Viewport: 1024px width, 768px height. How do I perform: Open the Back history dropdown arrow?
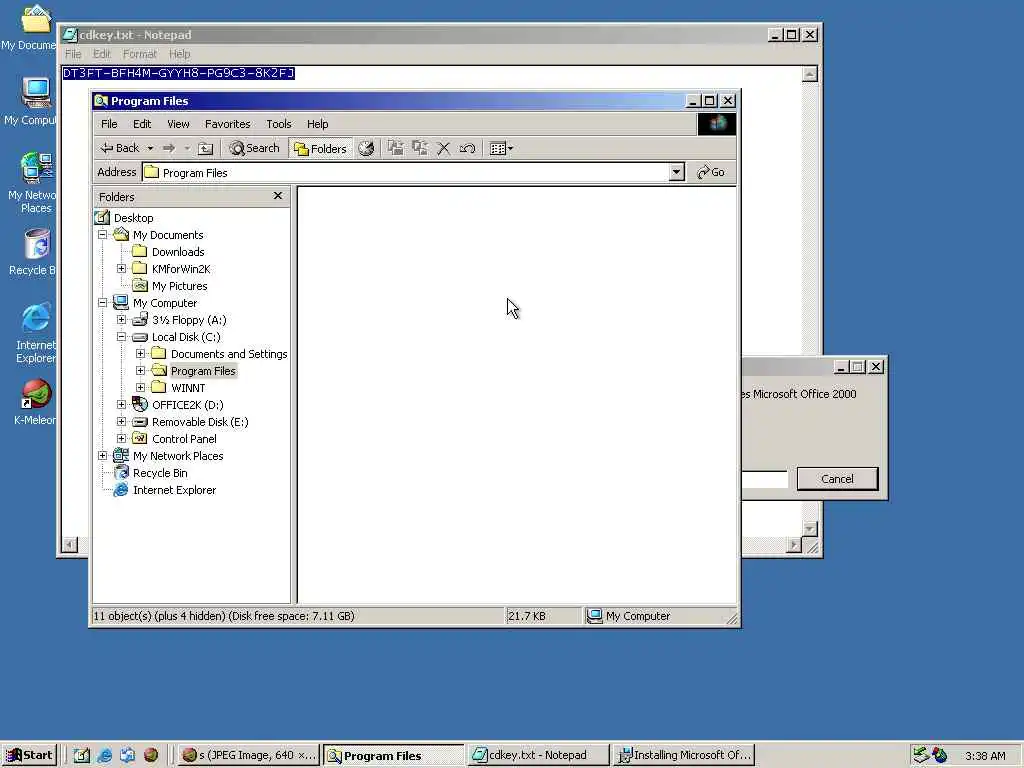(x=150, y=148)
